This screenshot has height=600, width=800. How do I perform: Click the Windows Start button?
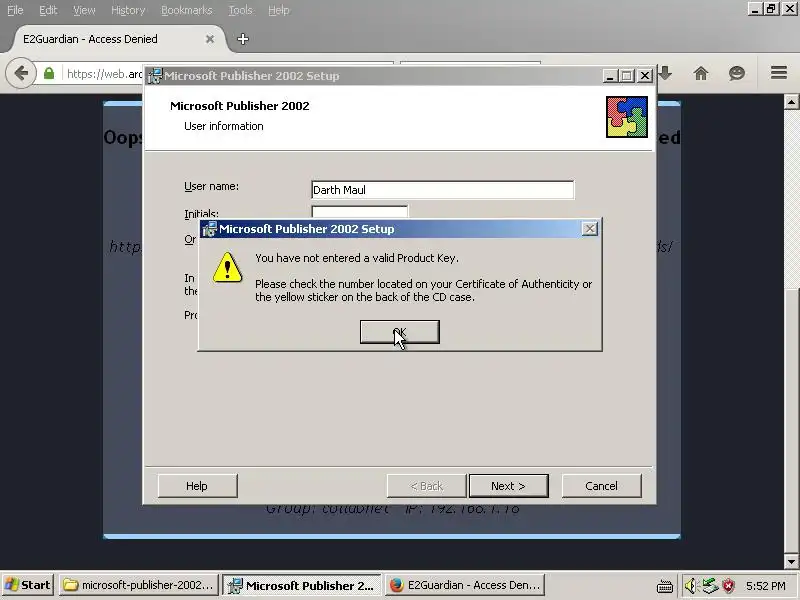pyautogui.click(x=28, y=585)
